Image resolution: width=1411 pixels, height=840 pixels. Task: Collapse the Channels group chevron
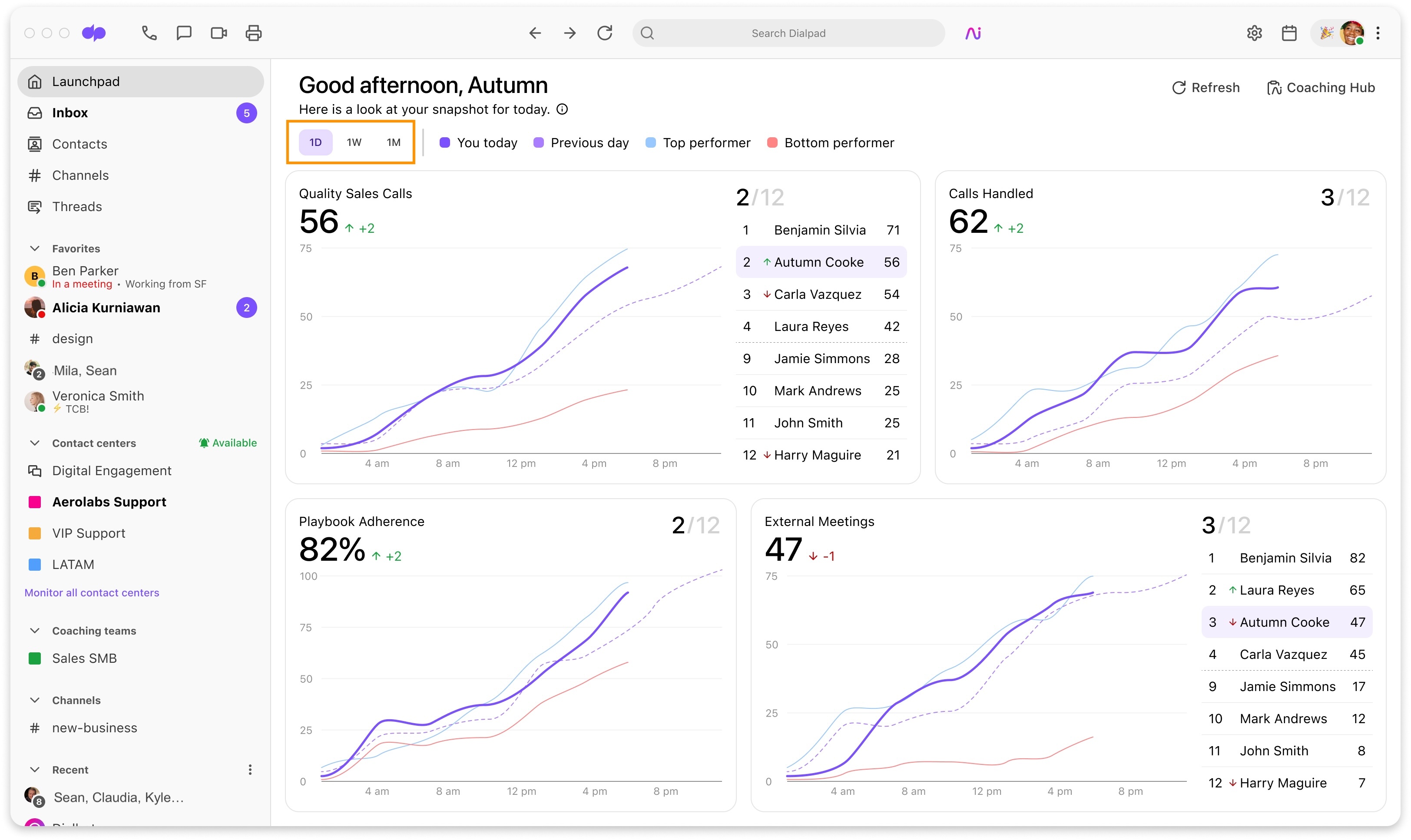coord(34,700)
